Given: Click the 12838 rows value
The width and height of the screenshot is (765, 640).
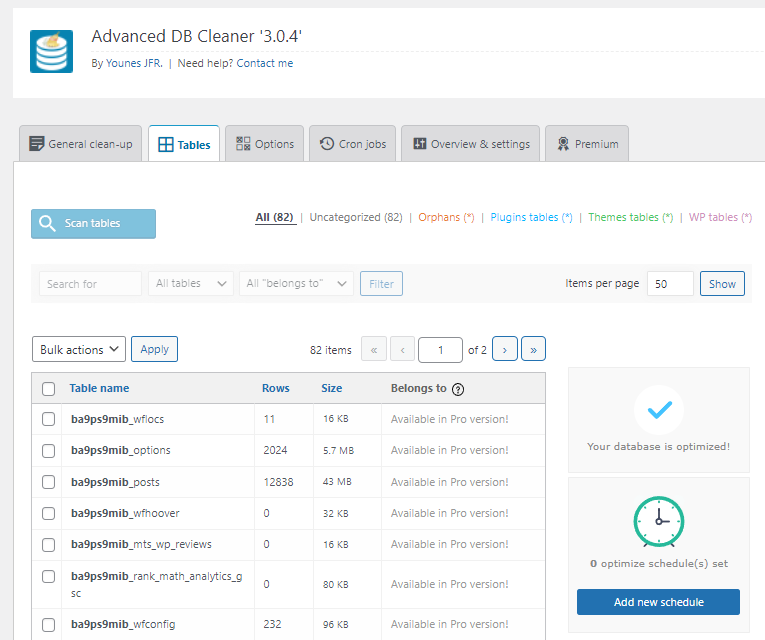Looking at the screenshot, I should pos(278,482).
